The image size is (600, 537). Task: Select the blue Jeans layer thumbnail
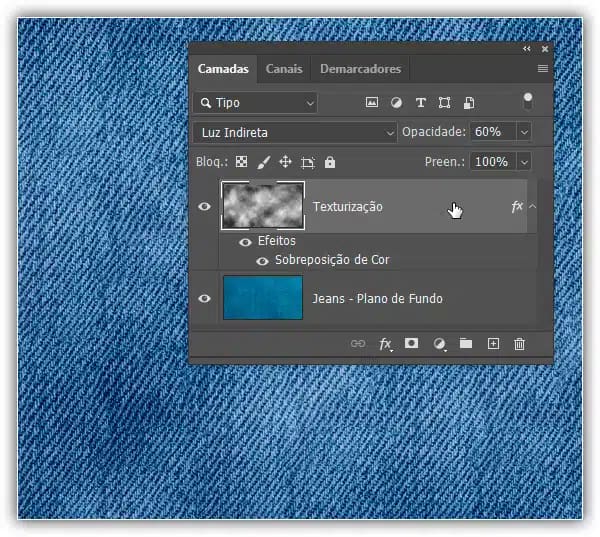coord(263,298)
